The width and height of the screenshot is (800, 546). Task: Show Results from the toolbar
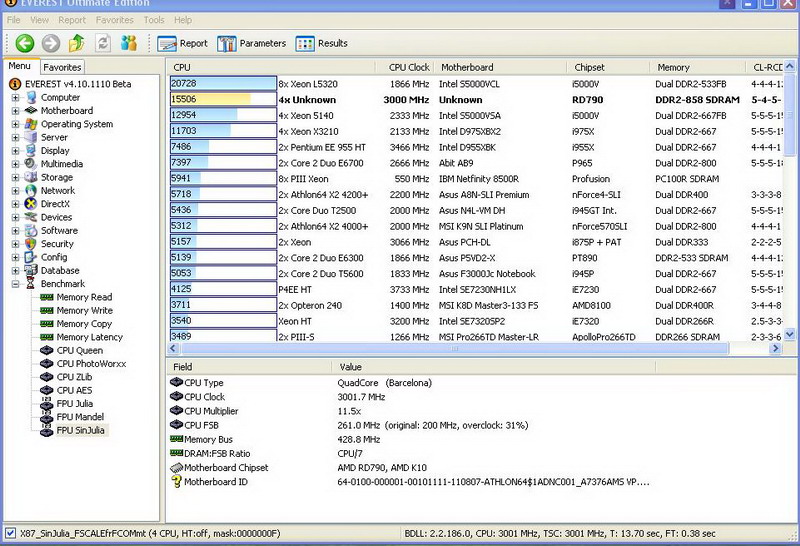click(322, 43)
